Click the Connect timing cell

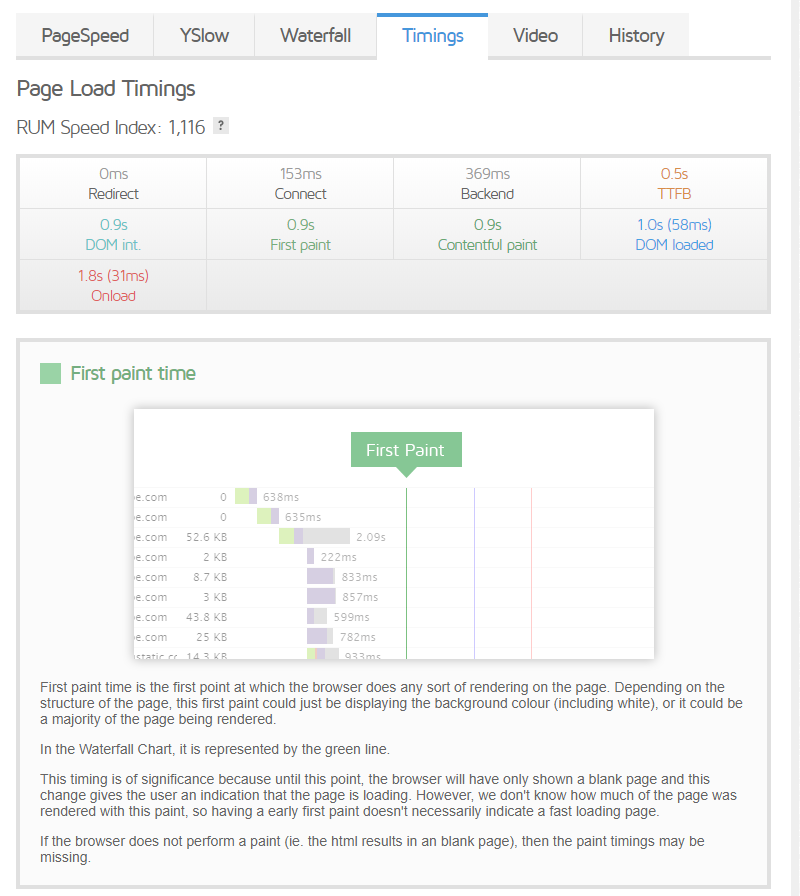[300, 182]
